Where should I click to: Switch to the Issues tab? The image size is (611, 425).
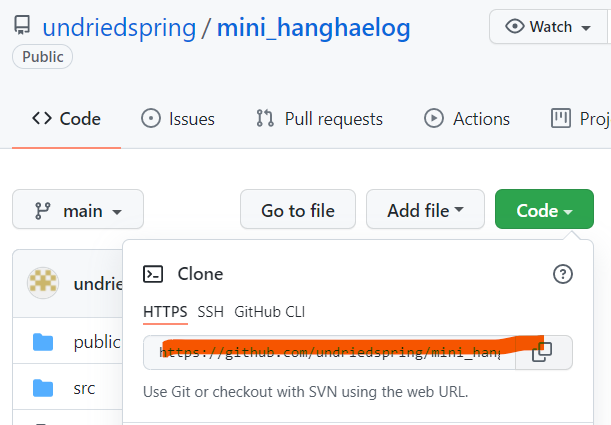click(x=178, y=119)
